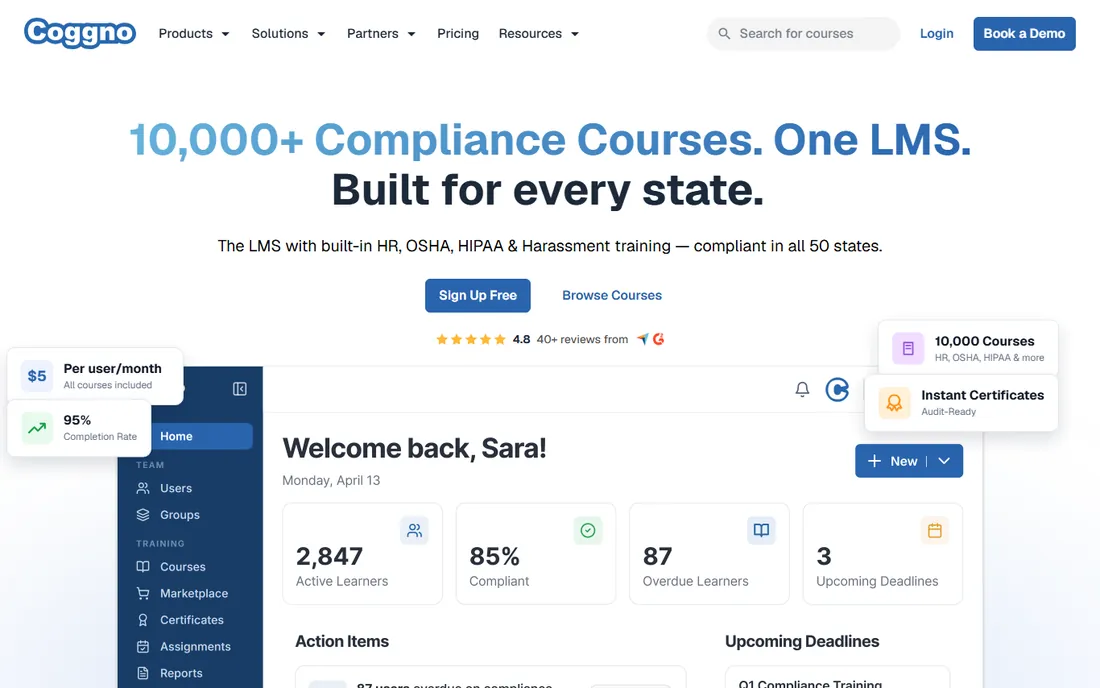
Task: Click the Reports document icon
Action: (143, 673)
